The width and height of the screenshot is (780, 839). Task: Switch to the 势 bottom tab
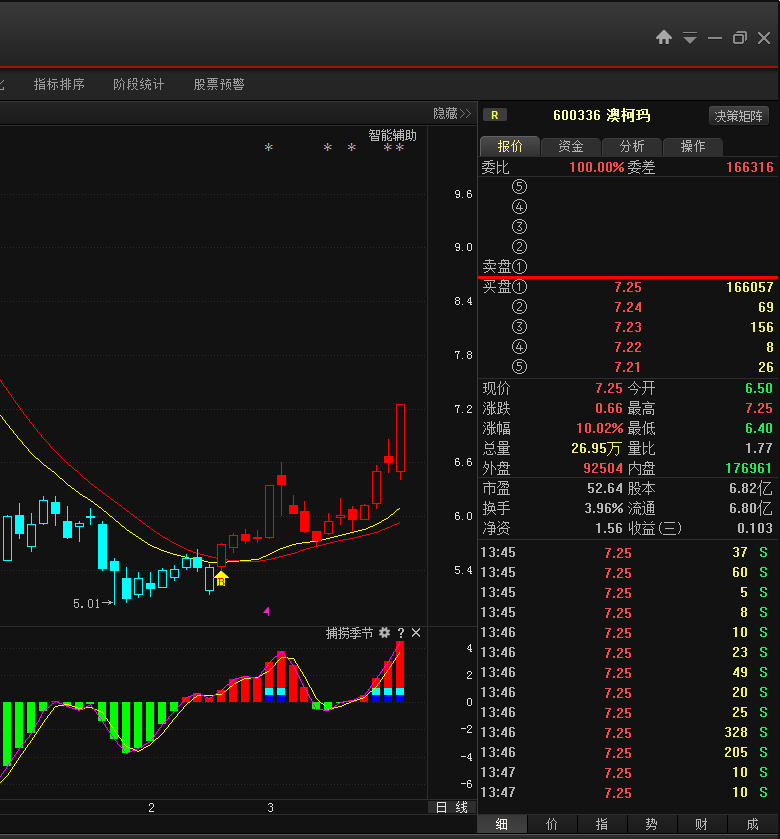click(x=652, y=824)
